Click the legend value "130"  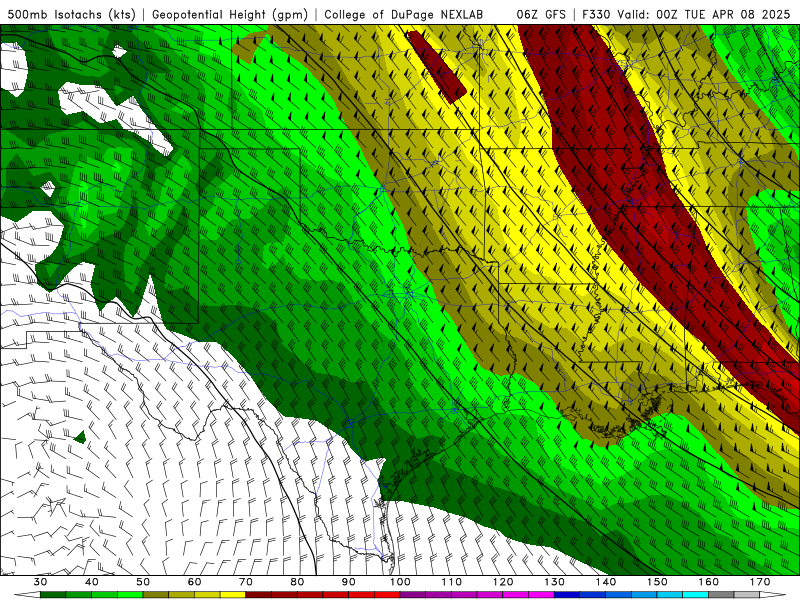(x=554, y=582)
